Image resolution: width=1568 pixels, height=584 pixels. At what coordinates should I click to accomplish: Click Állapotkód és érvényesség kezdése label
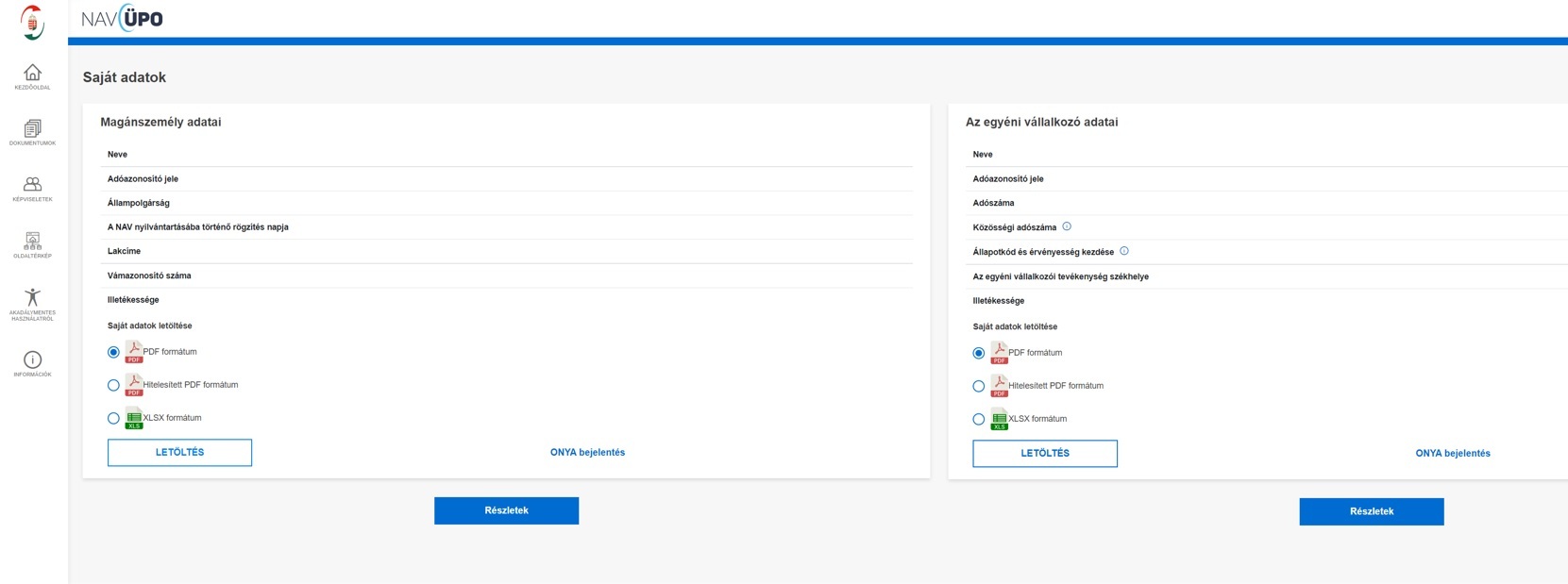1043,252
